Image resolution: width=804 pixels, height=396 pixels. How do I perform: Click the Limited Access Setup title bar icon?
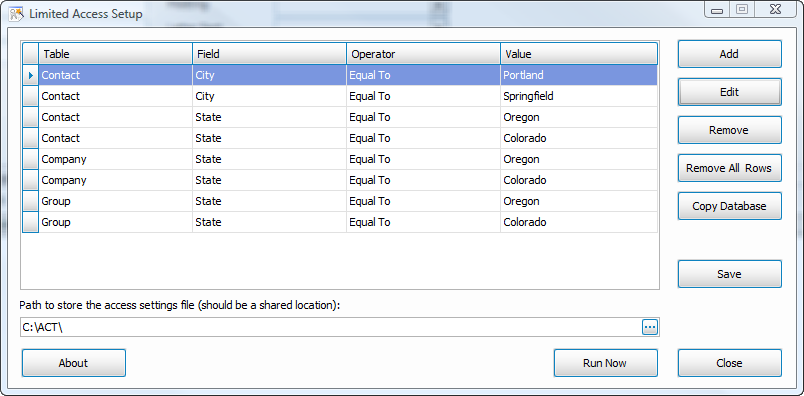(16, 14)
